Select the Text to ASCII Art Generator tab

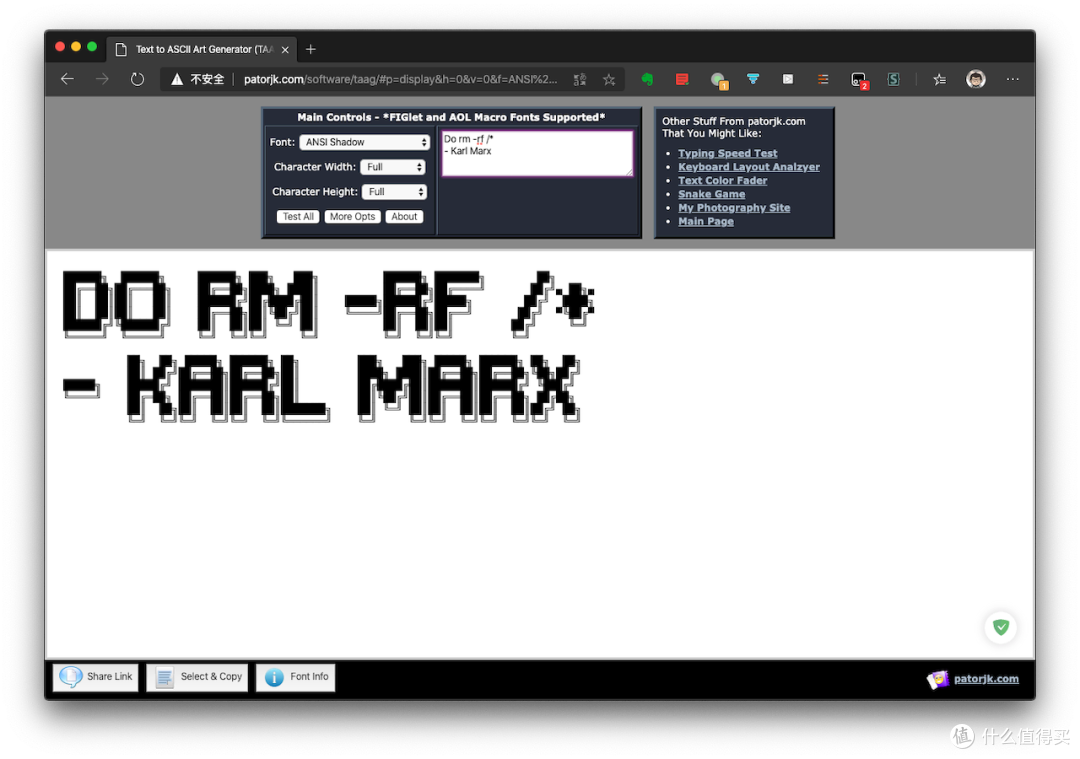tap(203, 50)
